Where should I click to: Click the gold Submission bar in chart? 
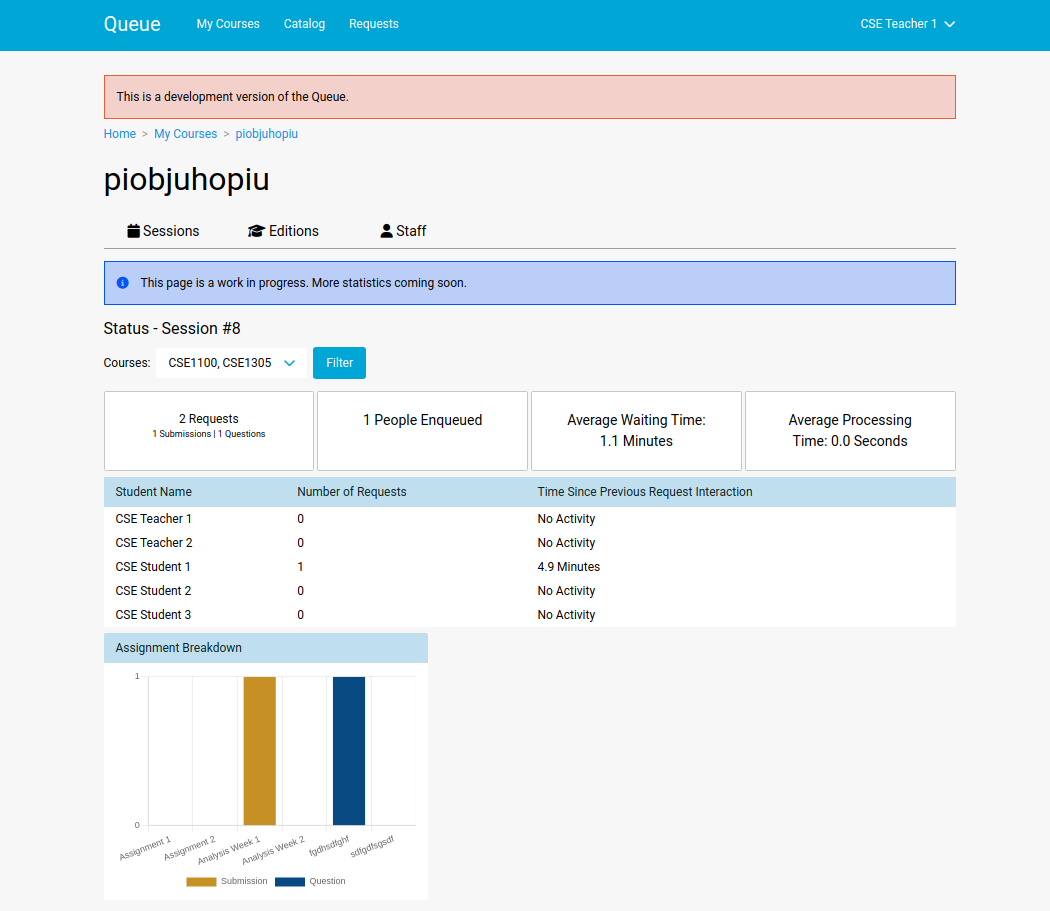click(260, 751)
